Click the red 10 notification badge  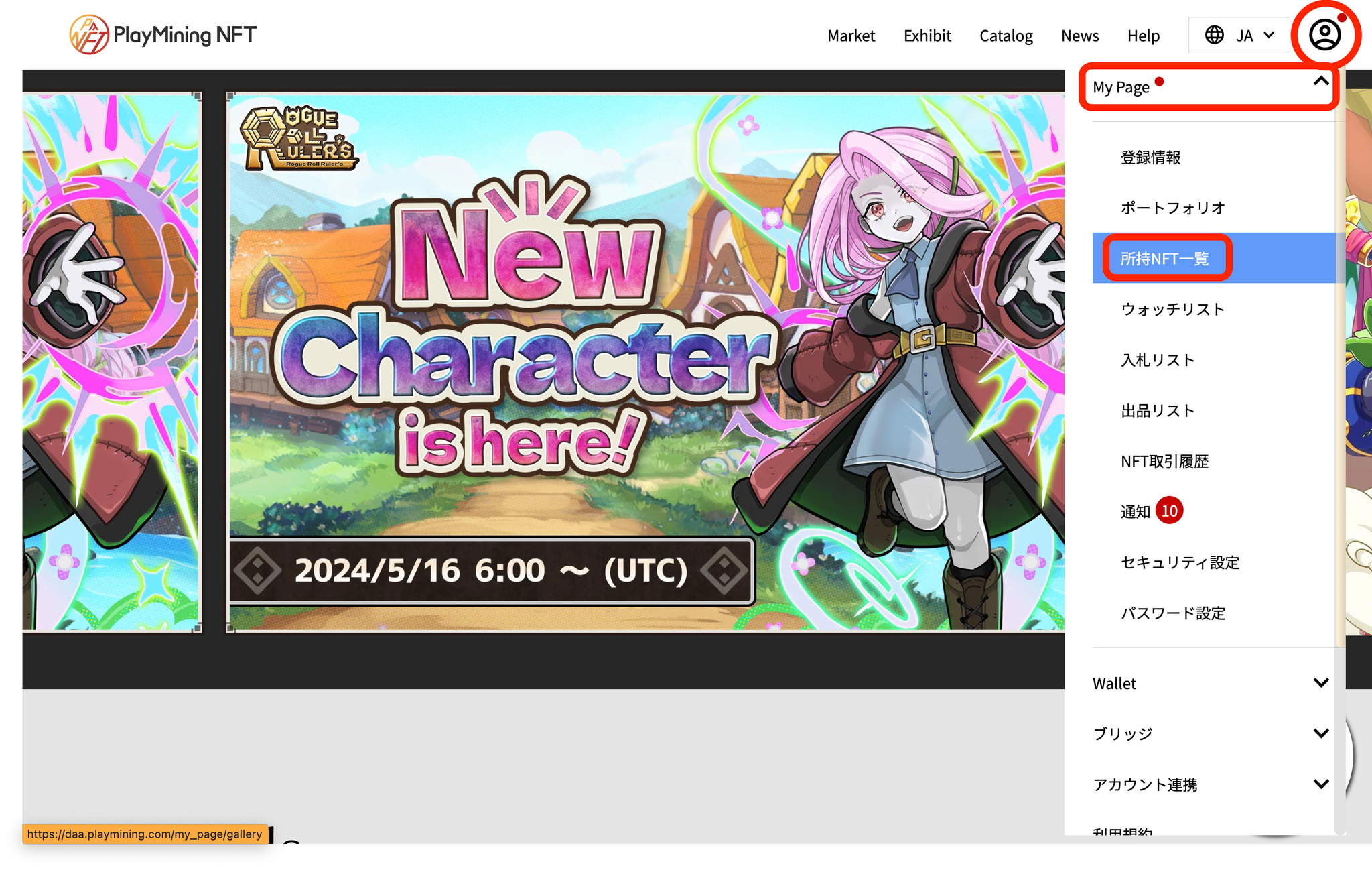1169,511
